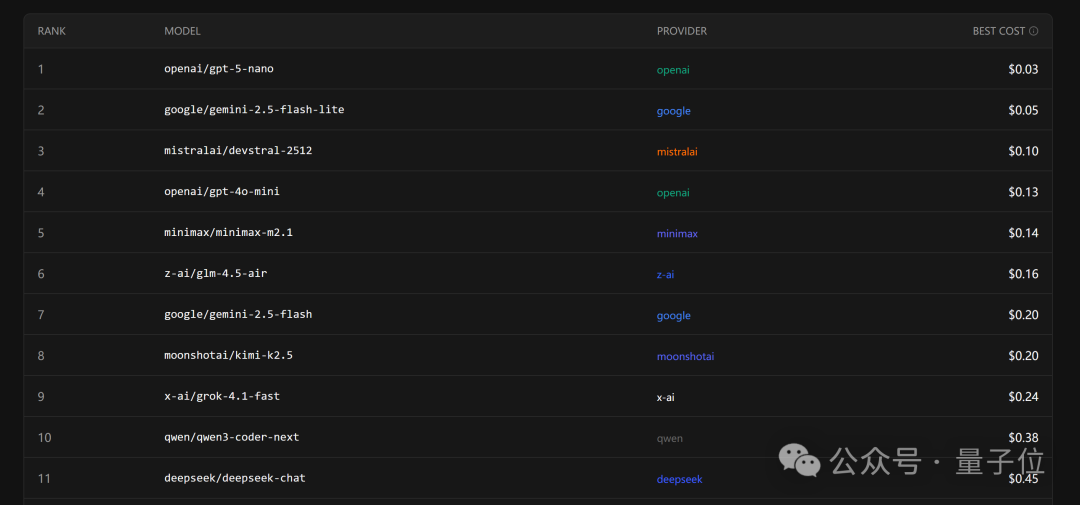Click the Model column header
This screenshot has height=505, width=1080.
pos(182,31)
